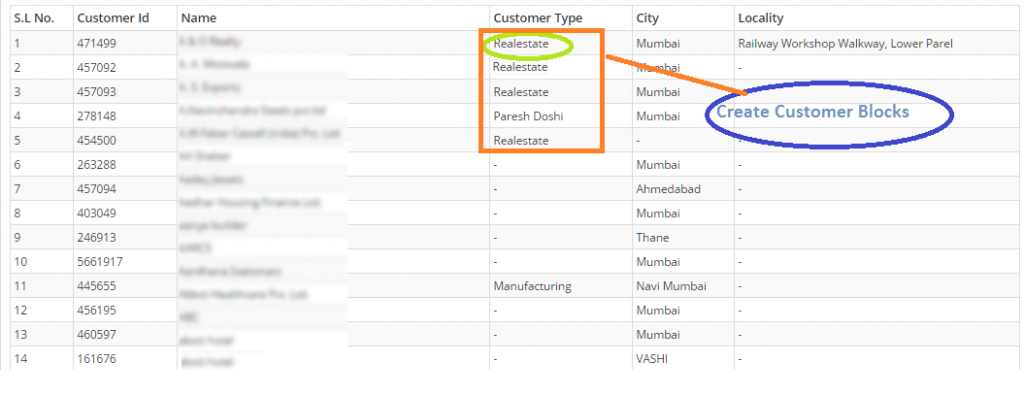Click the Navi Mumbai city cell
The width and height of the screenshot is (1024, 395).
point(671,286)
